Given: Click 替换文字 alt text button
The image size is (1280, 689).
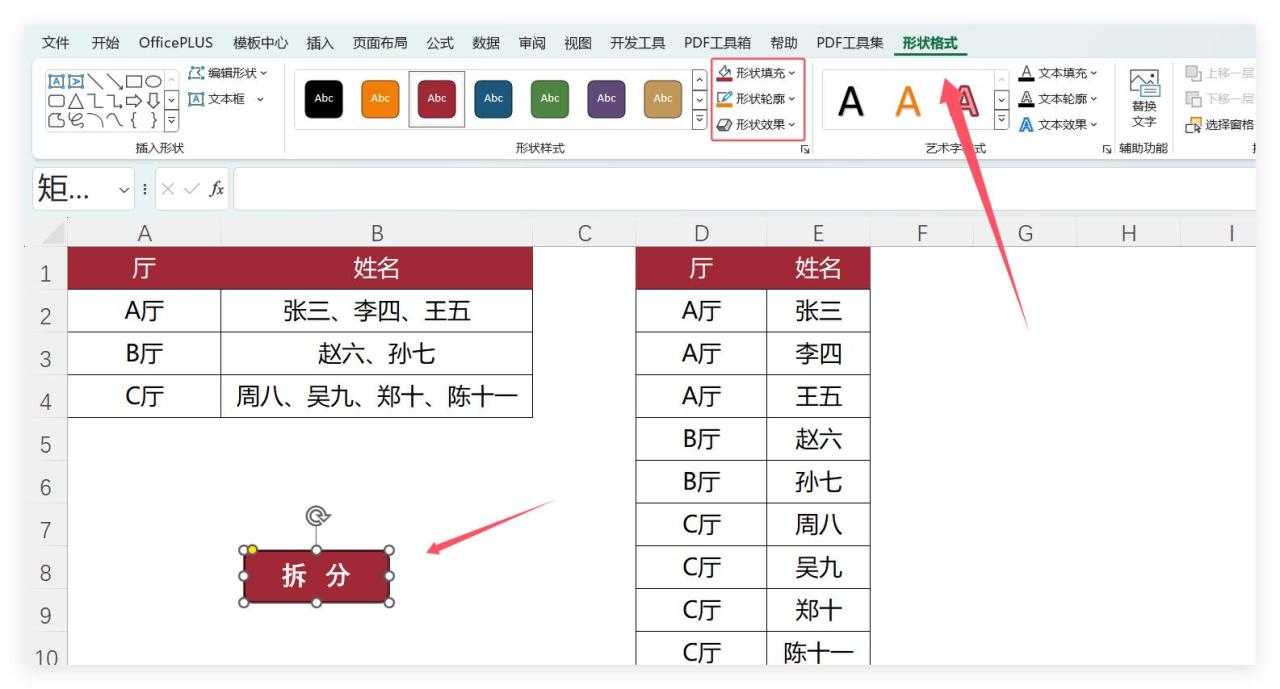Looking at the screenshot, I should click(1144, 99).
